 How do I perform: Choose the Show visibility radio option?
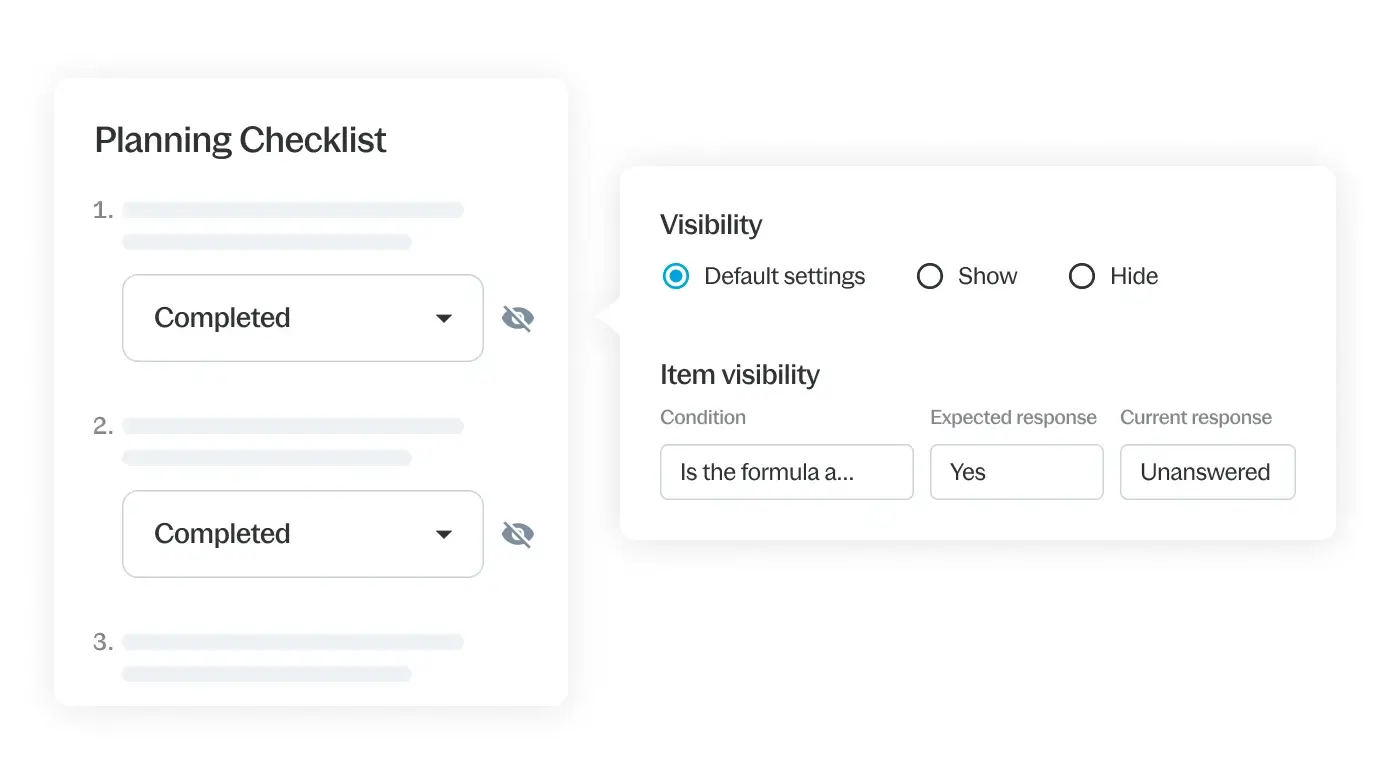tap(930, 277)
